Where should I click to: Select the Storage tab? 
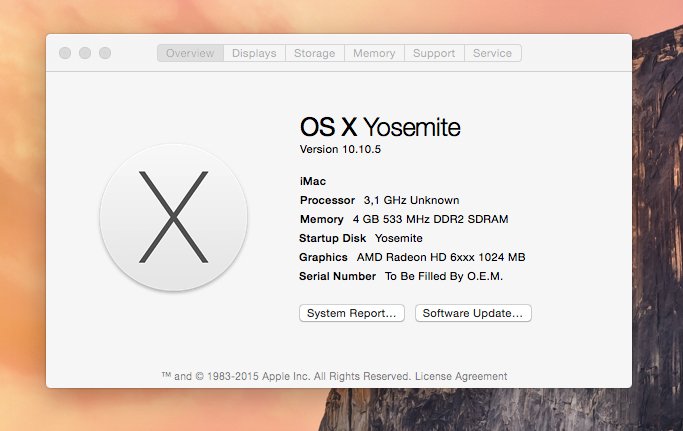(314, 53)
